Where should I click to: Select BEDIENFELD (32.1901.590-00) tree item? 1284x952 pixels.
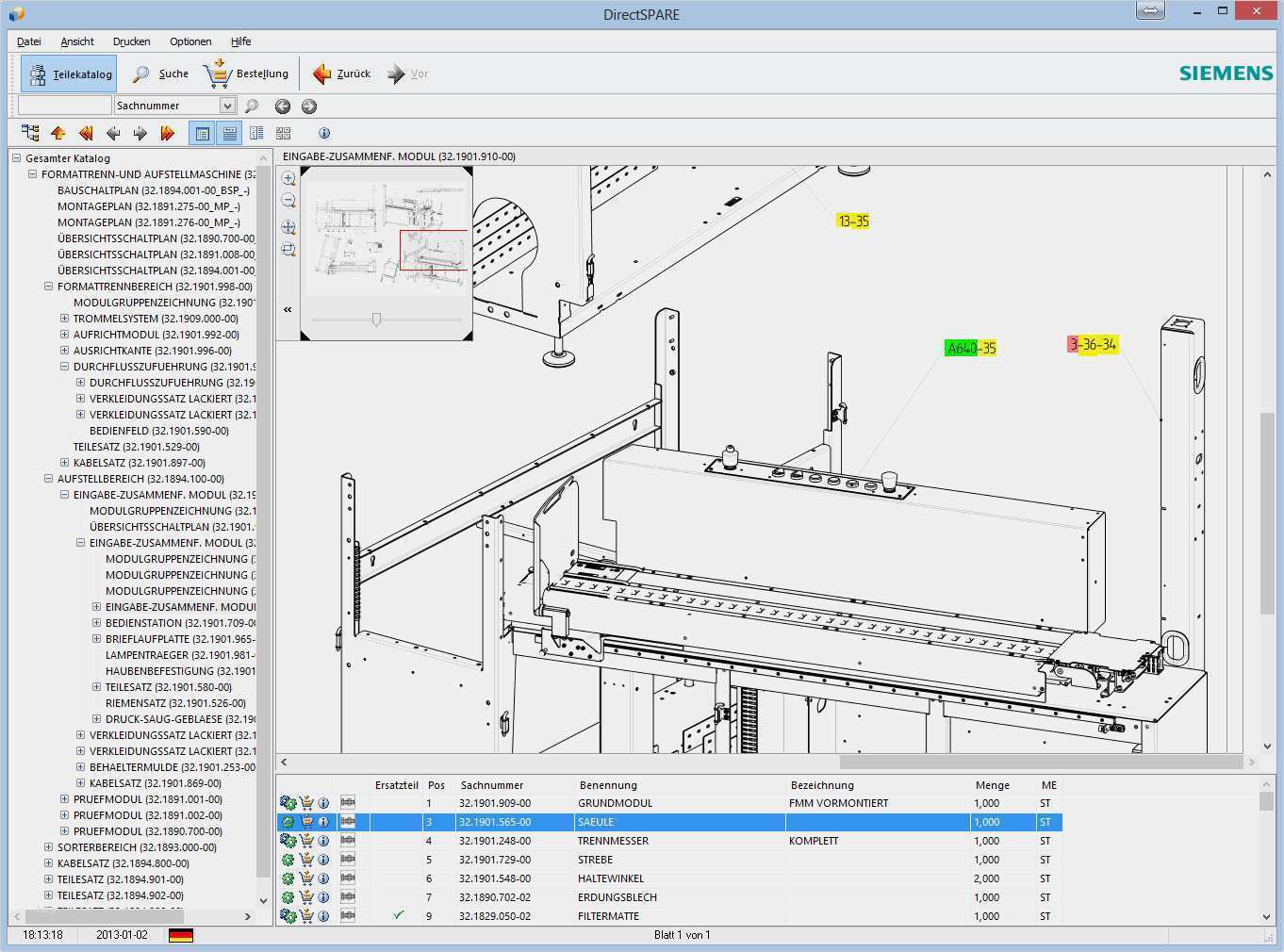click(159, 431)
